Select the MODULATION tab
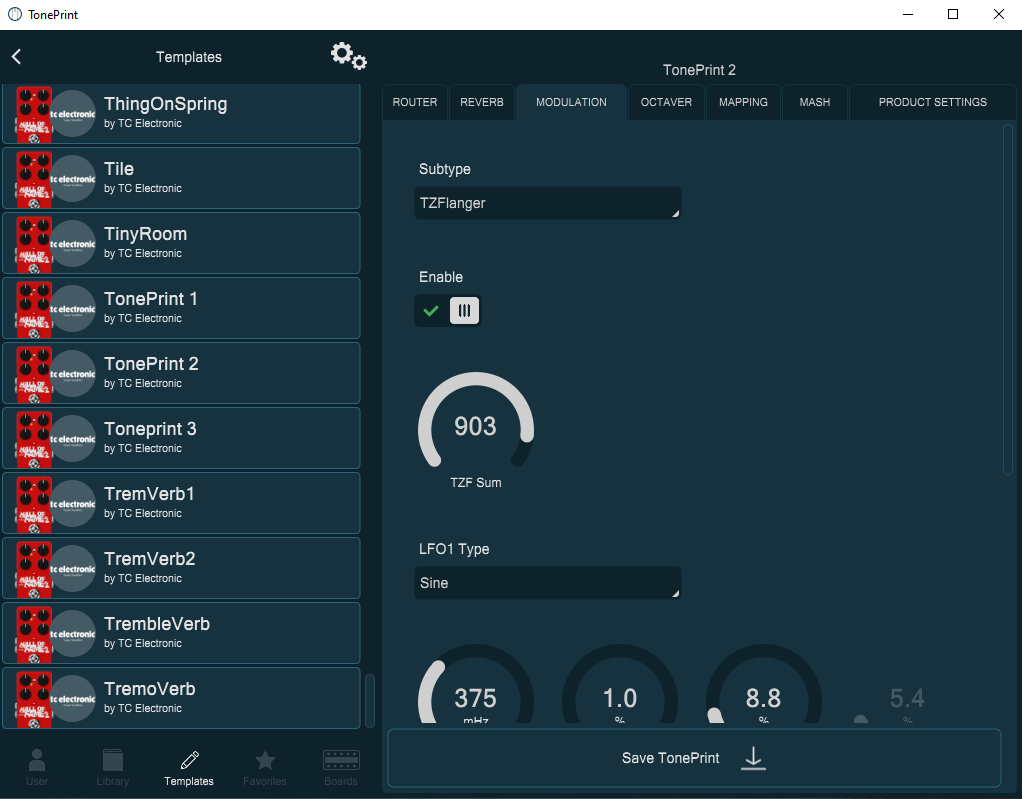The height and width of the screenshot is (799, 1022). [x=571, y=102]
